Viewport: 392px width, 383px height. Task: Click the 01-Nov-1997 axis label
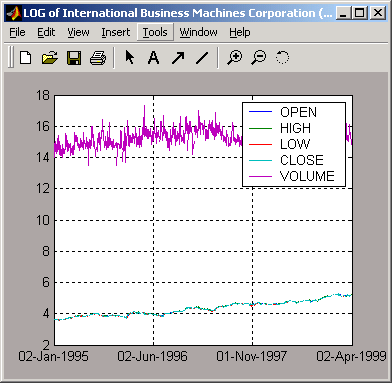[251, 356]
